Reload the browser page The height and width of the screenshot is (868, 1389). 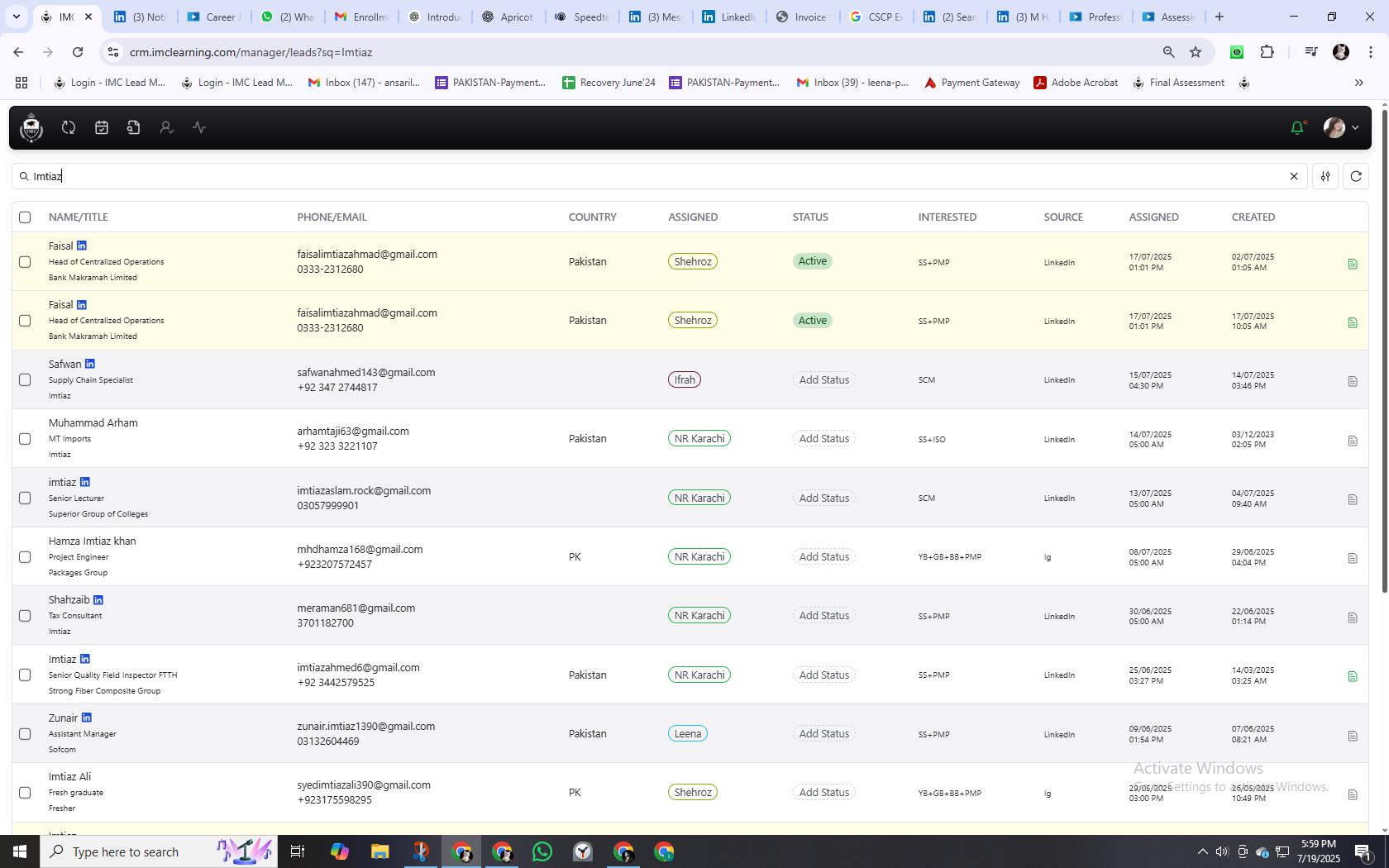pos(78,52)
